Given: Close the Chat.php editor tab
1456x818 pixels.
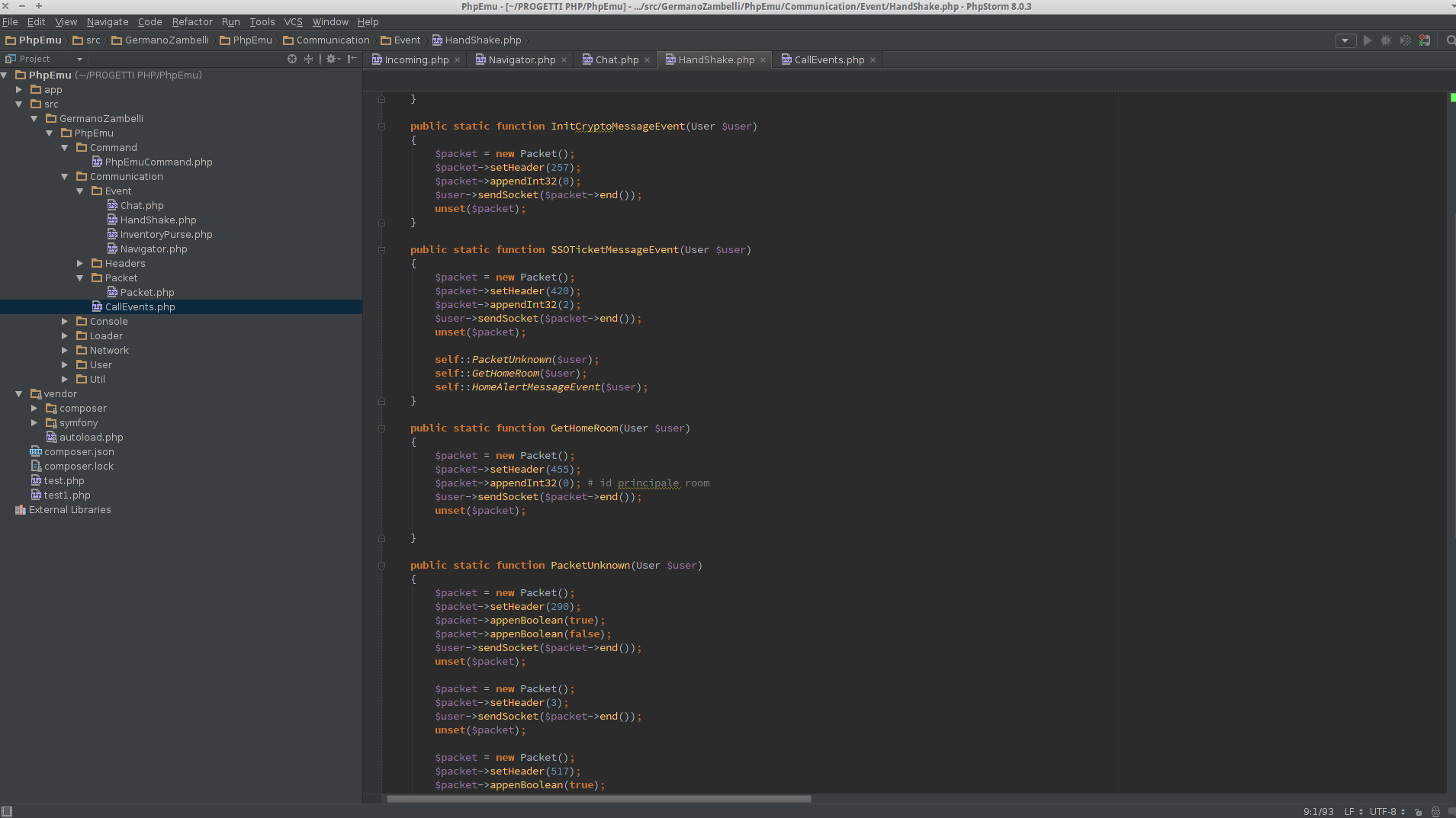Looking at the screenshot, I should [x=648, y=60].
